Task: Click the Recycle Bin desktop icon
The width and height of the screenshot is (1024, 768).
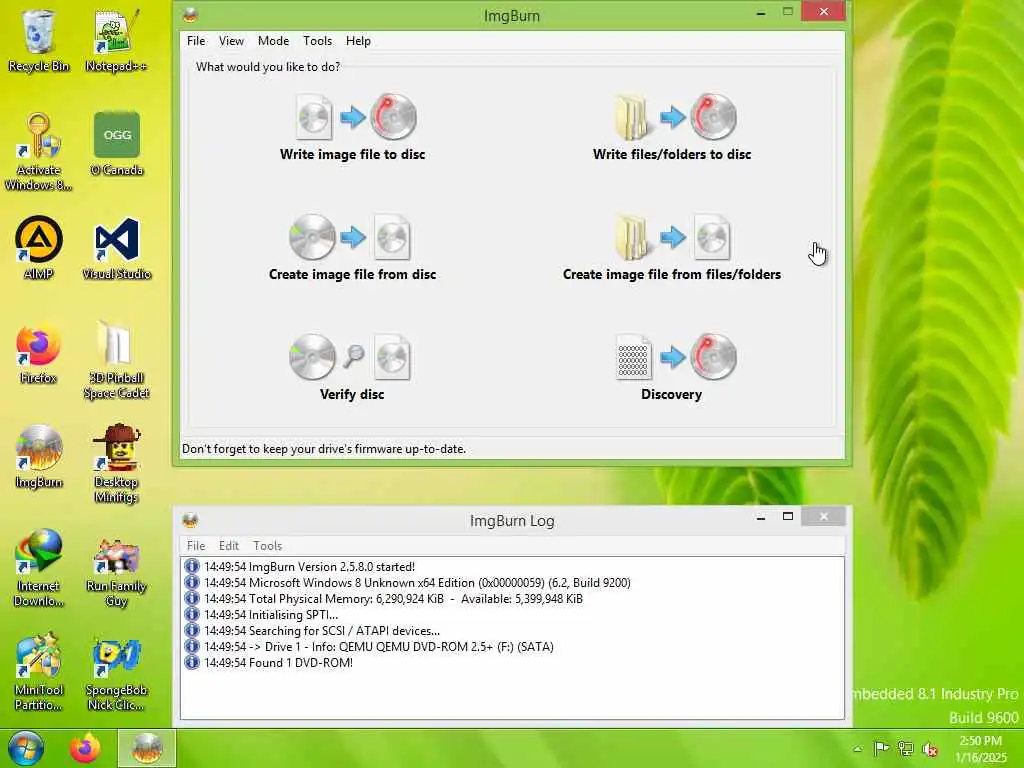Action: (39, 40)
